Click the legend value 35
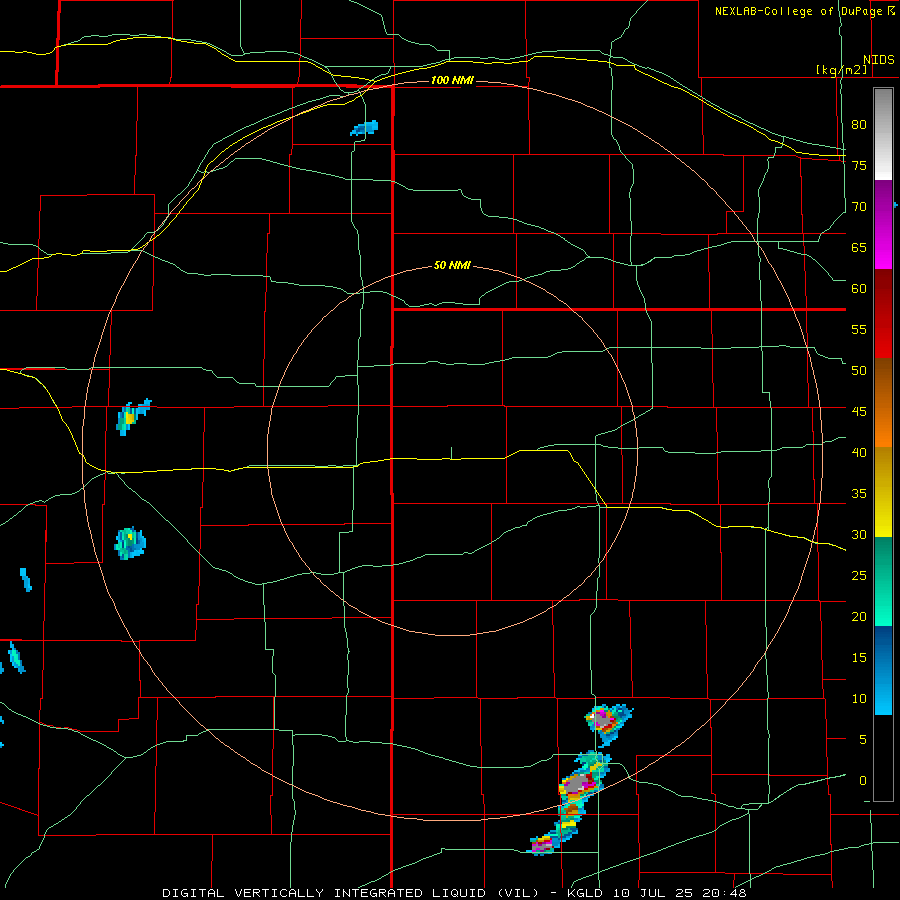This screenshot has width=900, height=900. click(x=859, y=494)
